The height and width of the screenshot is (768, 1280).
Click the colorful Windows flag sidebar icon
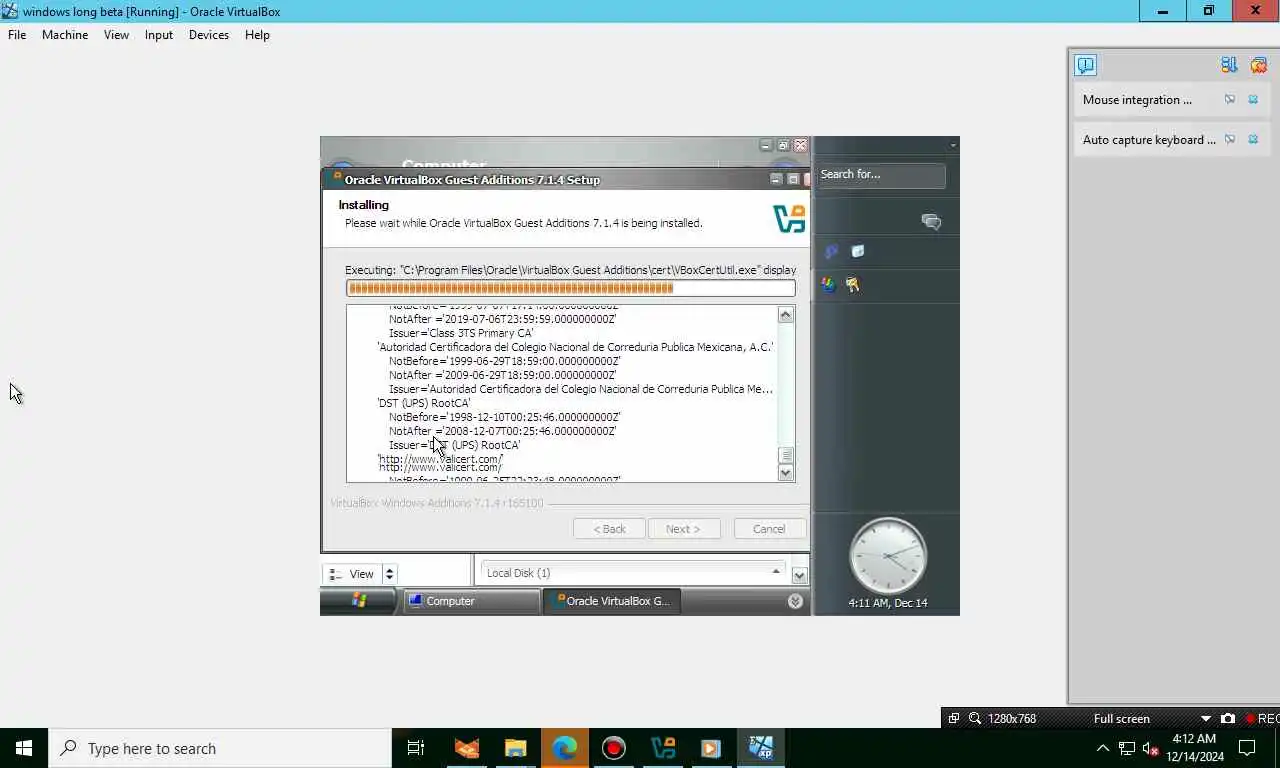(828, 284)
